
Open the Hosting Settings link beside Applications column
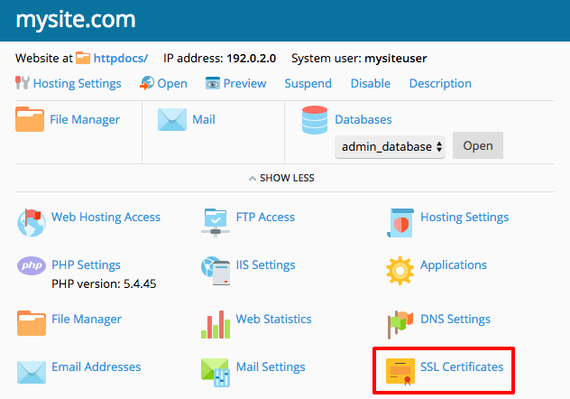pyautogui.click(x=465, y=217)
